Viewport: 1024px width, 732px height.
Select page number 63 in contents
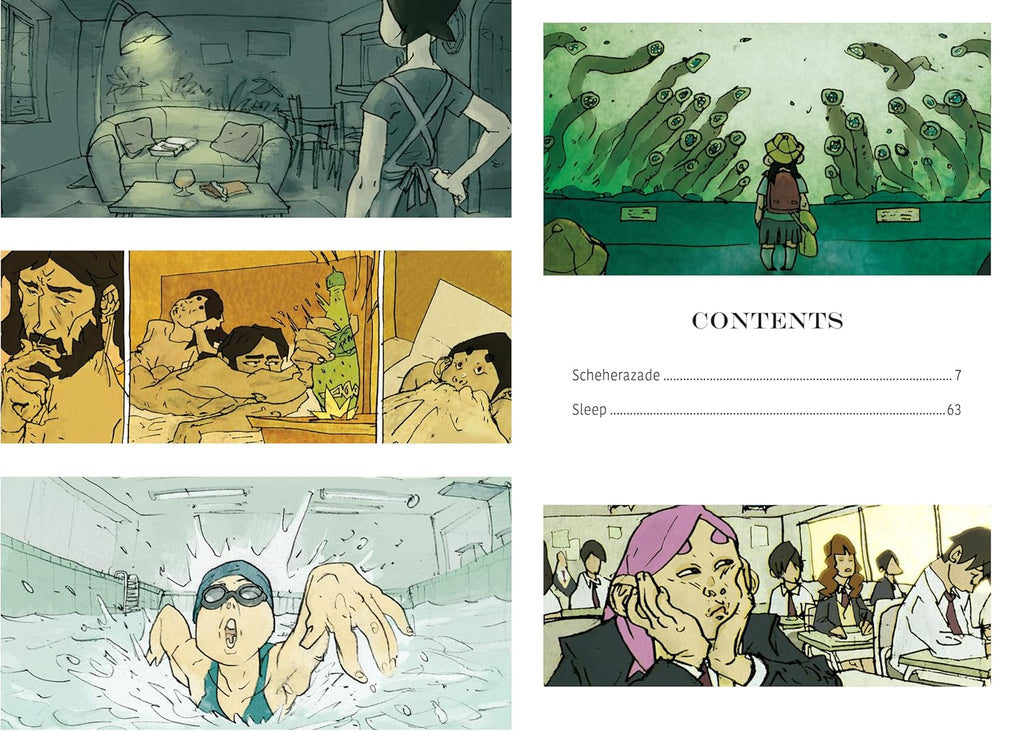tap(953, 410)
